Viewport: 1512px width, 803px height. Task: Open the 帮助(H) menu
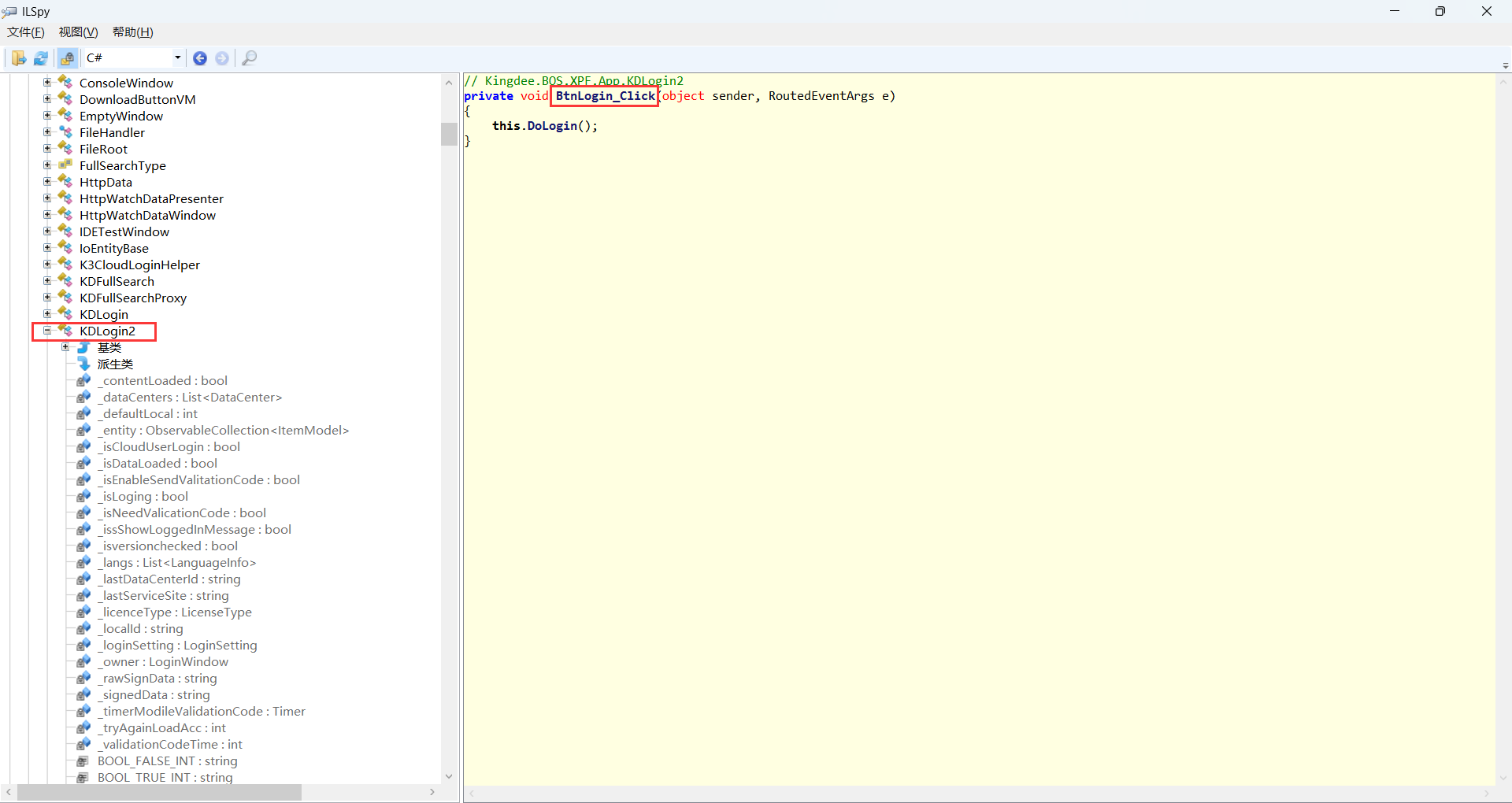click(133, 32)
